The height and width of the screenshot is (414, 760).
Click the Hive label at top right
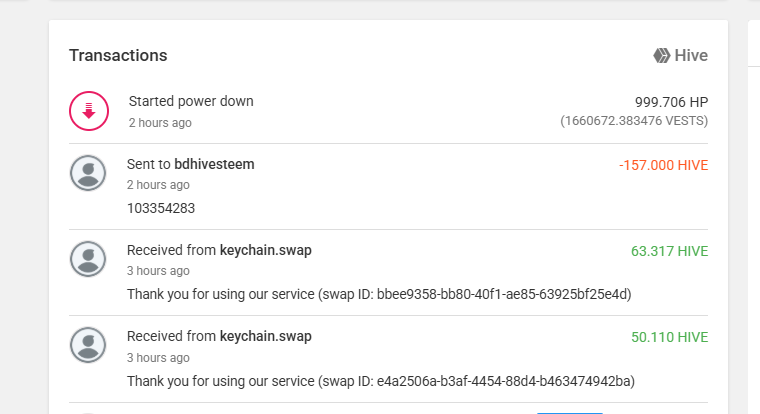[x=691, y=56]
